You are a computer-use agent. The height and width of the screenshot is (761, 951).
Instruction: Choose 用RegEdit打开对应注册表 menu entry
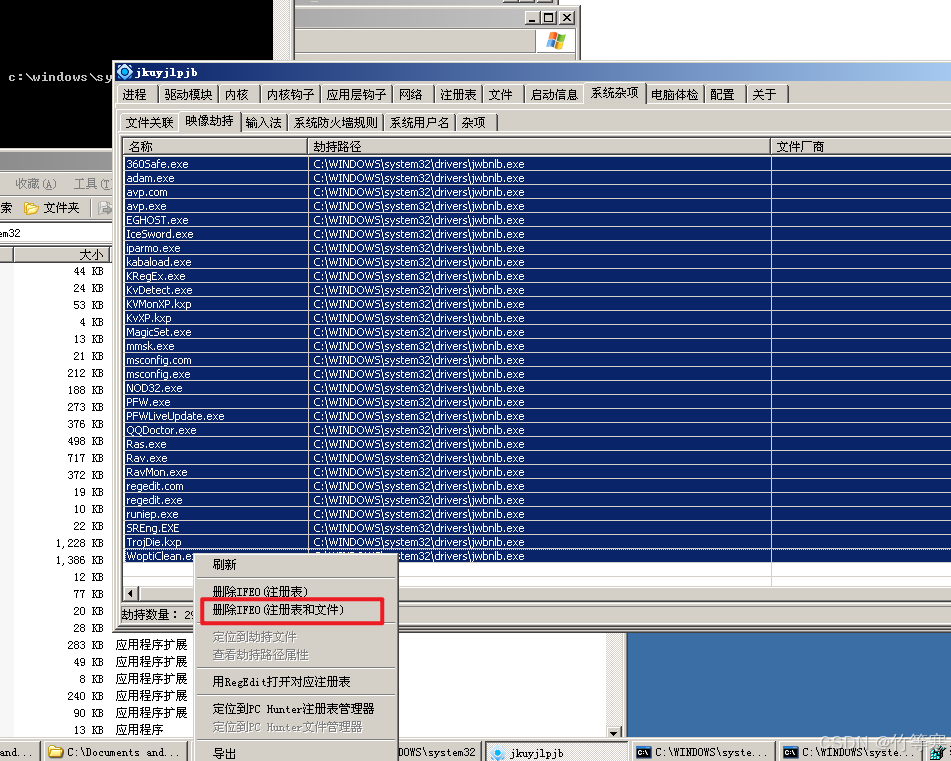[x=281, y=682]
